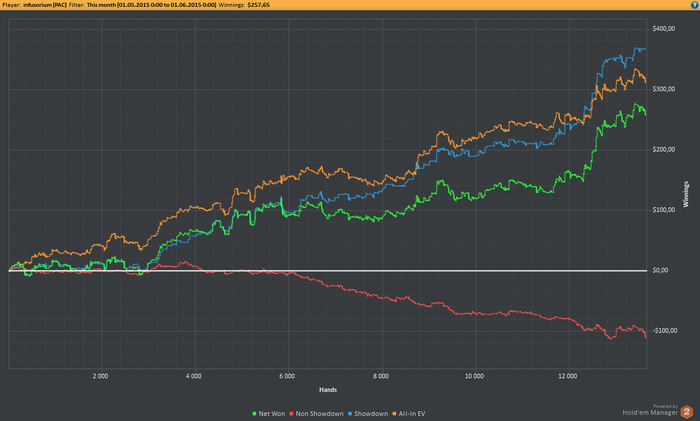The height and width of the screenshot is (421, 700).
Task: Click the 8 000 hands axis label
Action: click(381, 376)
